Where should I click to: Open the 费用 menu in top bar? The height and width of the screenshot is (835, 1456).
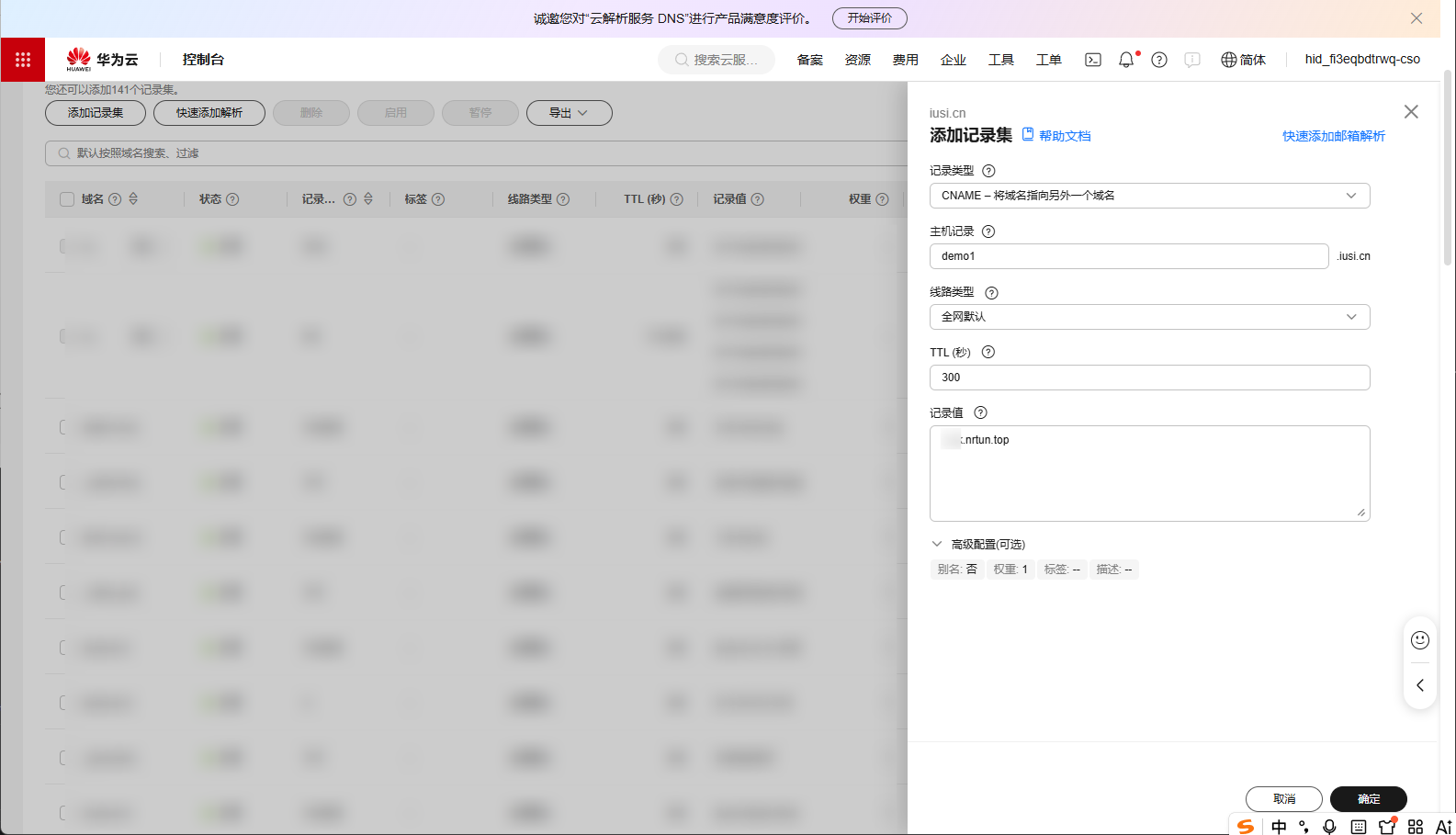tap(905, 60)
